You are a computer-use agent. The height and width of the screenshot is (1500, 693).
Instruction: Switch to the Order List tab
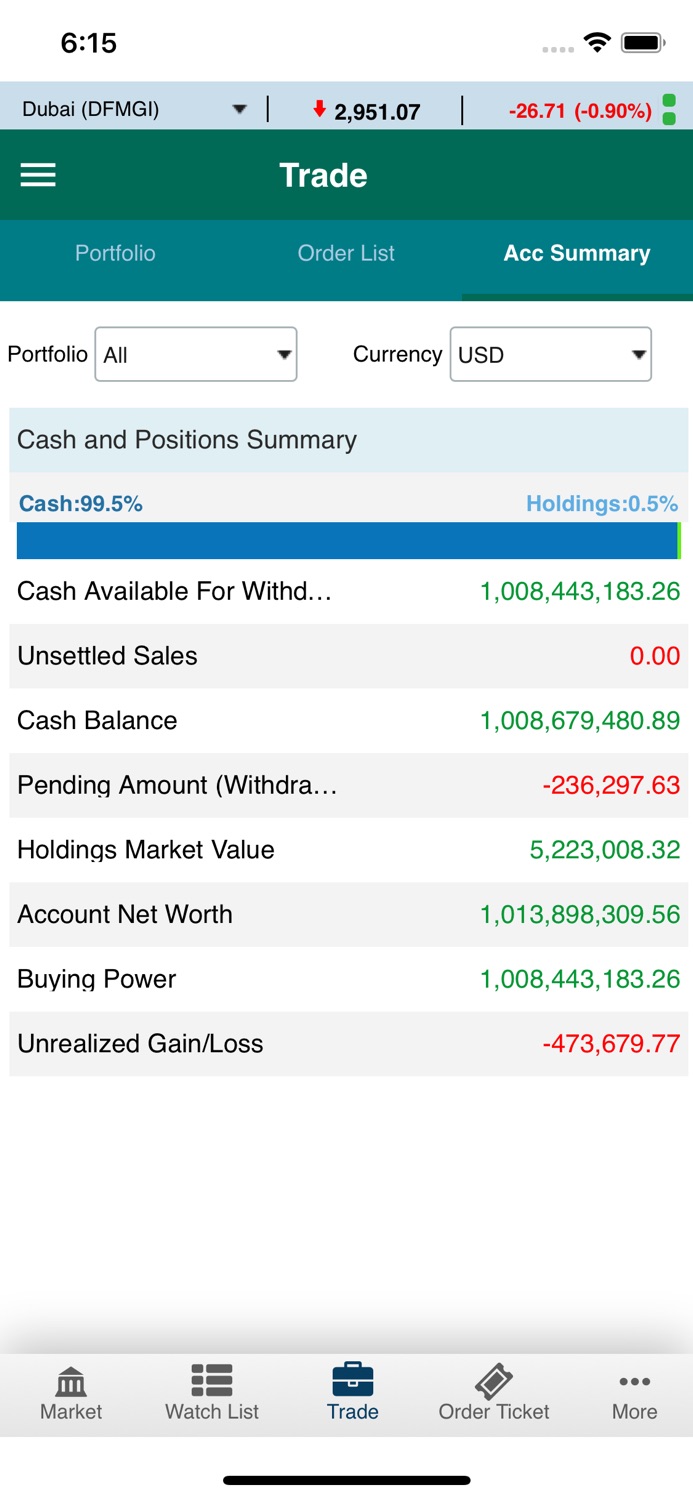pos(346,253)
